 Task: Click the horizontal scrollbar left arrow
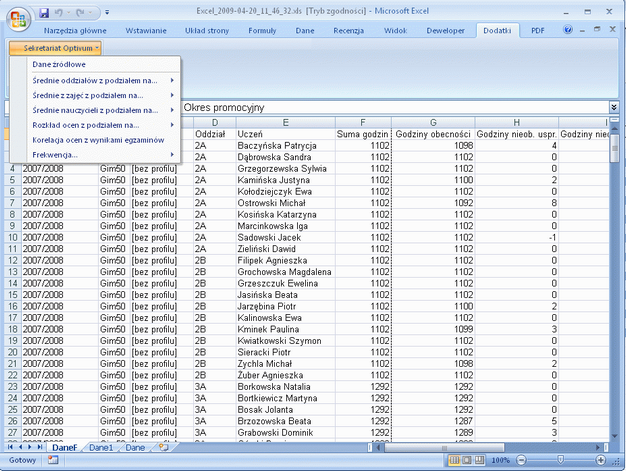point(378,447)
